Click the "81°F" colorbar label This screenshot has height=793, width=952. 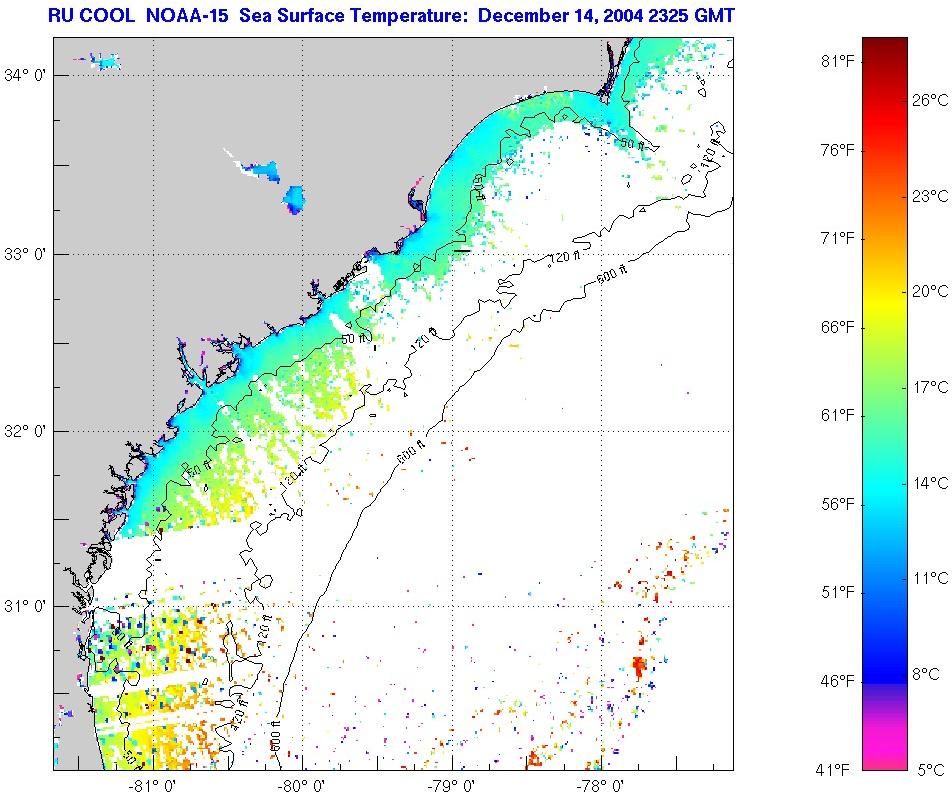[838, 61]
